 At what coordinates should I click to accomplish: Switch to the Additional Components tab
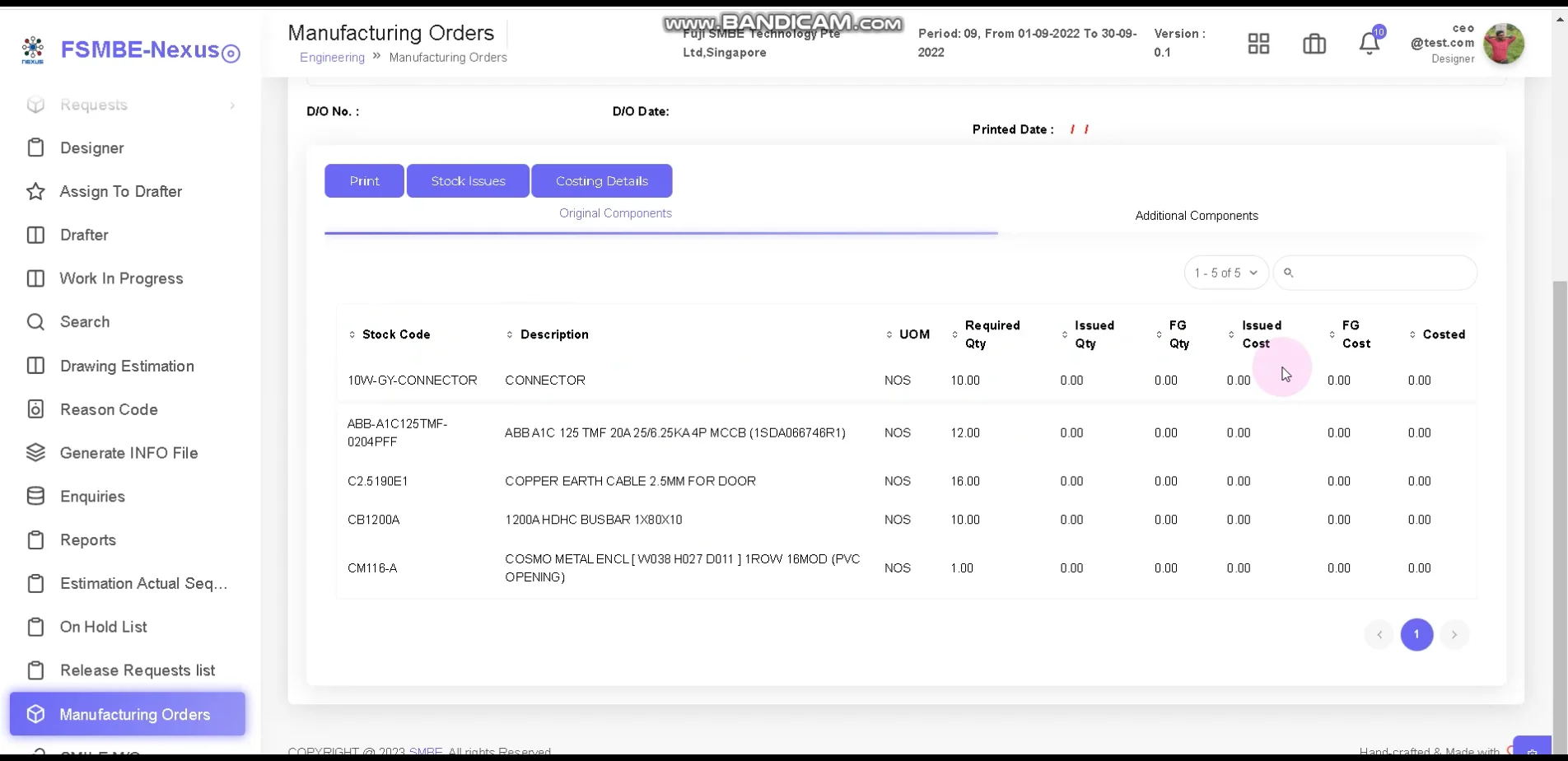pos(1197,215)
